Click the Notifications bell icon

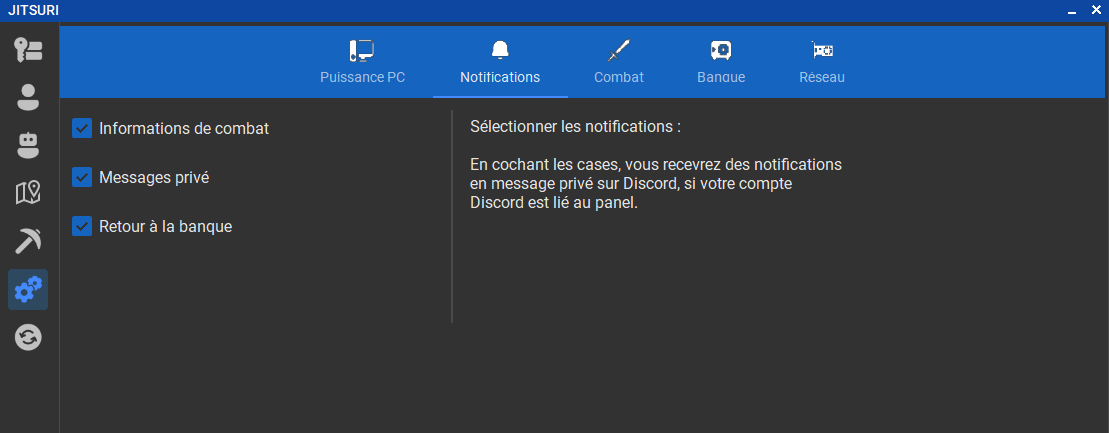pos(500,50)
